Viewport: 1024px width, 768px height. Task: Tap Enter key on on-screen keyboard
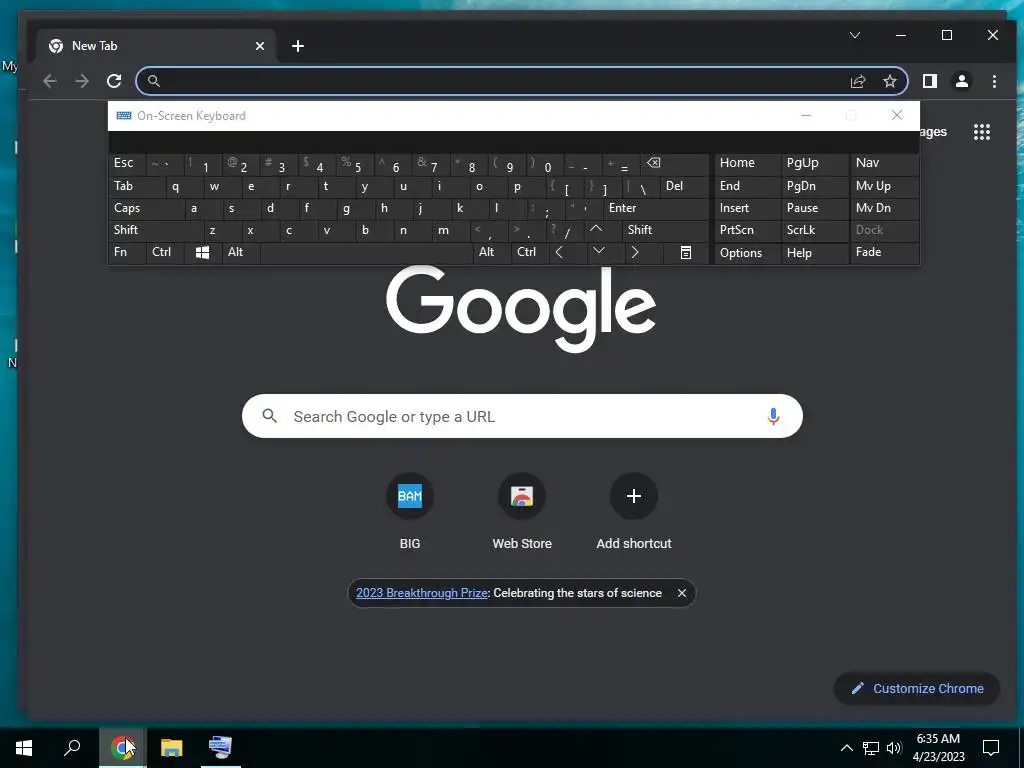(x=656, y=208)
